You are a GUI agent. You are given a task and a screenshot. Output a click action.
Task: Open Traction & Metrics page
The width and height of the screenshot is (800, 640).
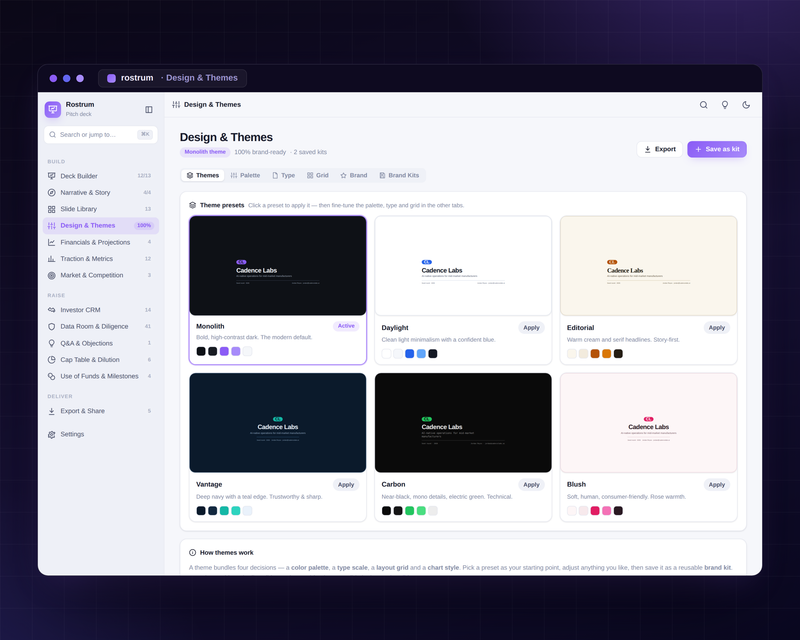[101, 259]
